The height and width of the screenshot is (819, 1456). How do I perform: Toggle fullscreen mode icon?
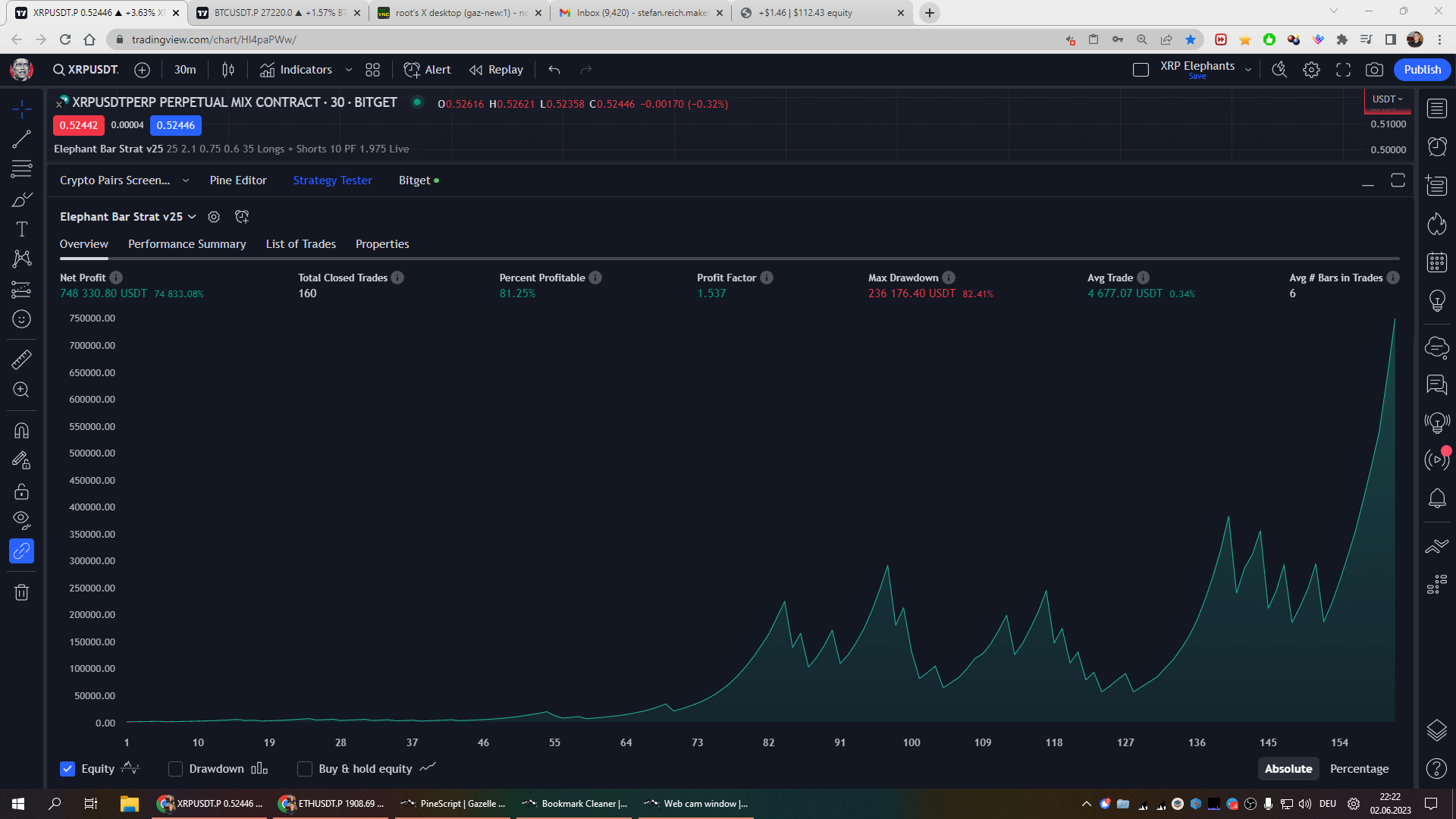[1343, 70]
